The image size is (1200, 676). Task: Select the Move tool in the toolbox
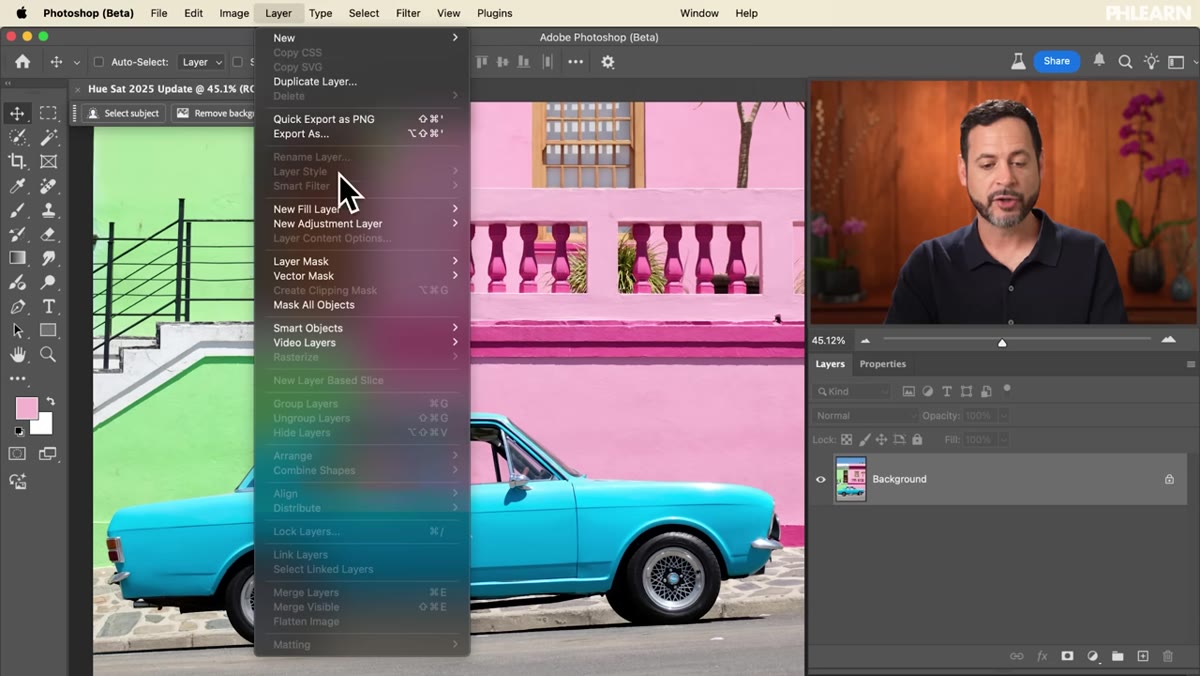point(17,113)
